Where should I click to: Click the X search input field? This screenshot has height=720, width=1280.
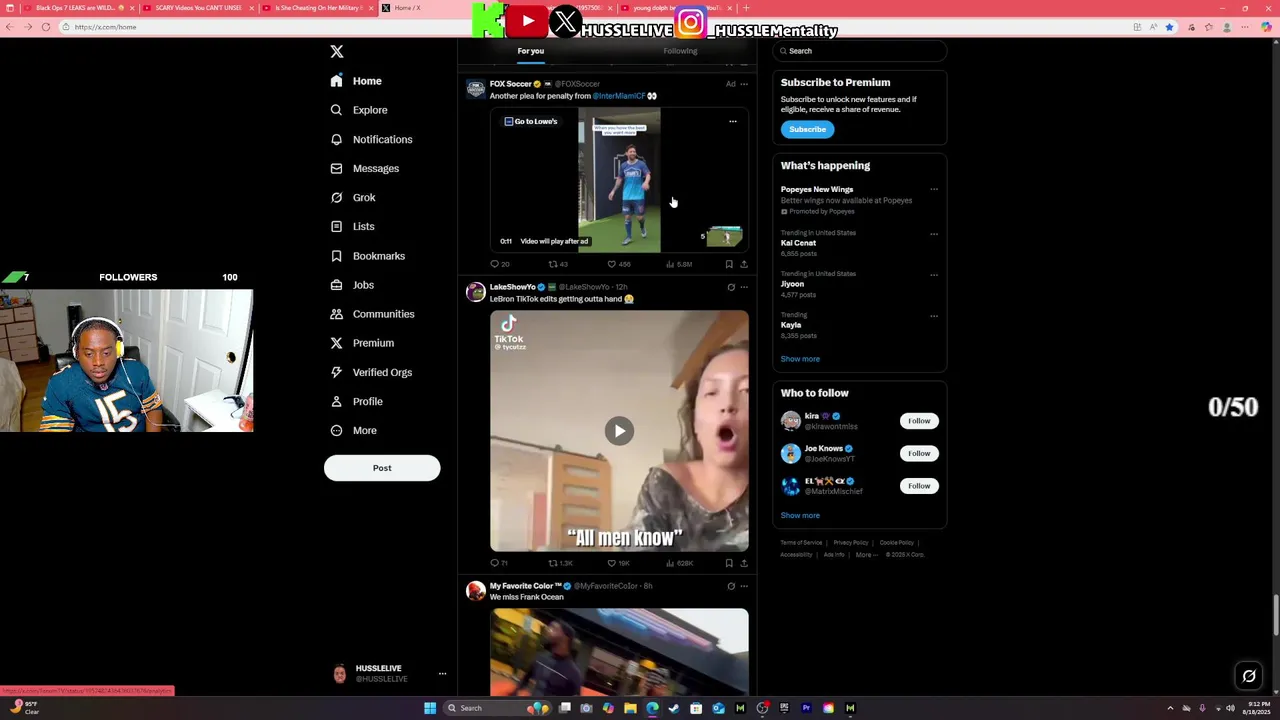(x=860, y=51)
